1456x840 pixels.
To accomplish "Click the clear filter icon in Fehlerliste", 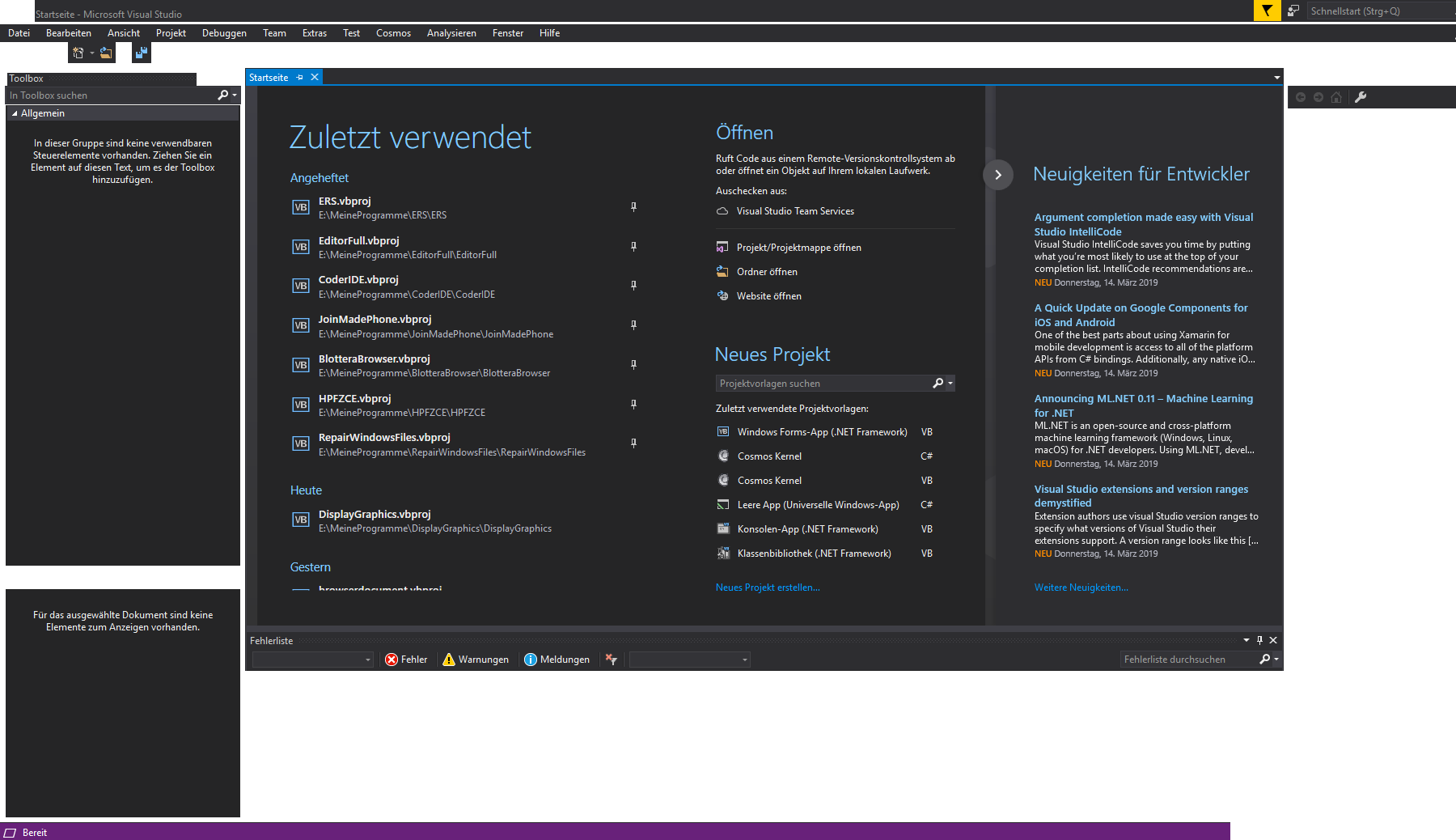I will (612, 660).
